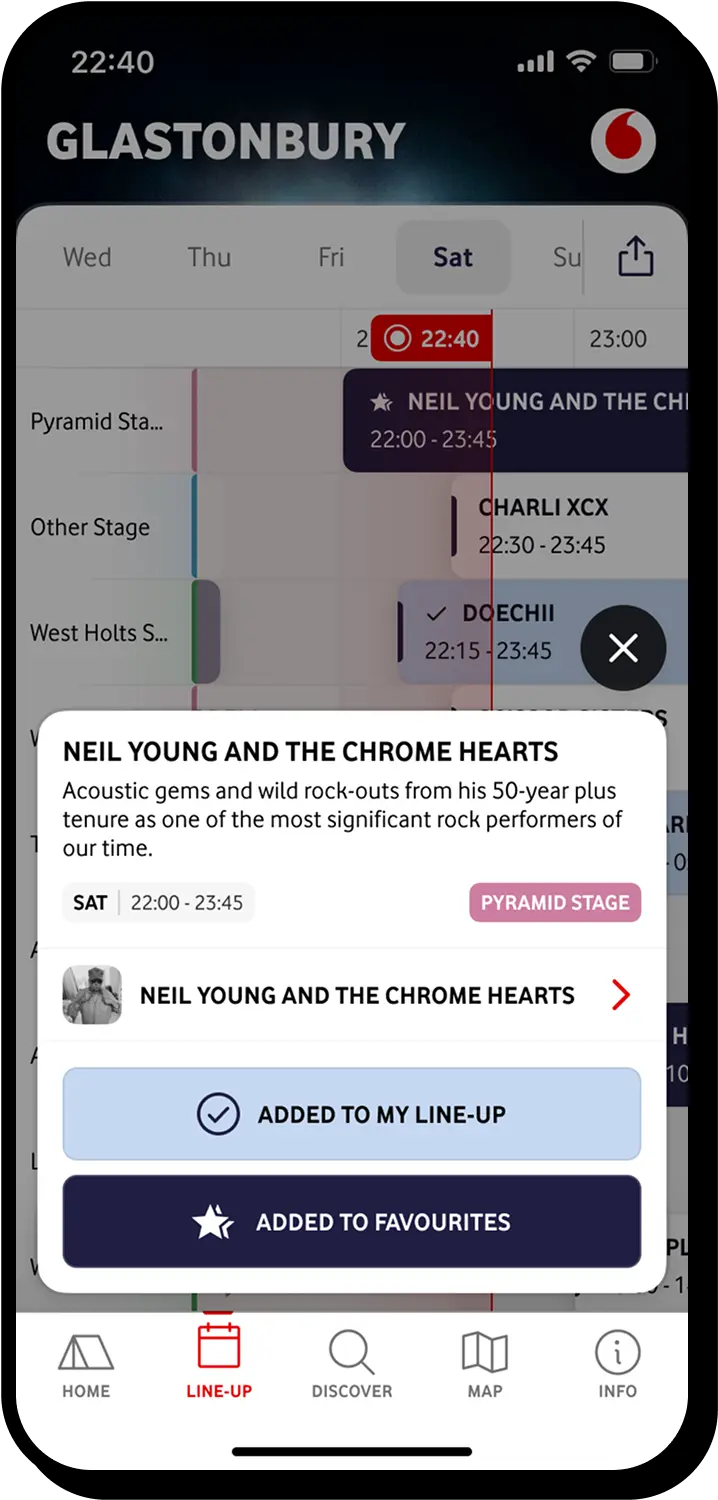Close the event details popup
718x1500 pixels.
(x=623, y=648)
